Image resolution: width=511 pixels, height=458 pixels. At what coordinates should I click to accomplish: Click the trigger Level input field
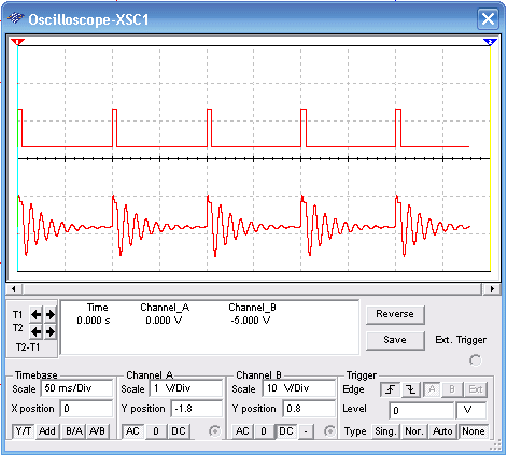(421, 410)
